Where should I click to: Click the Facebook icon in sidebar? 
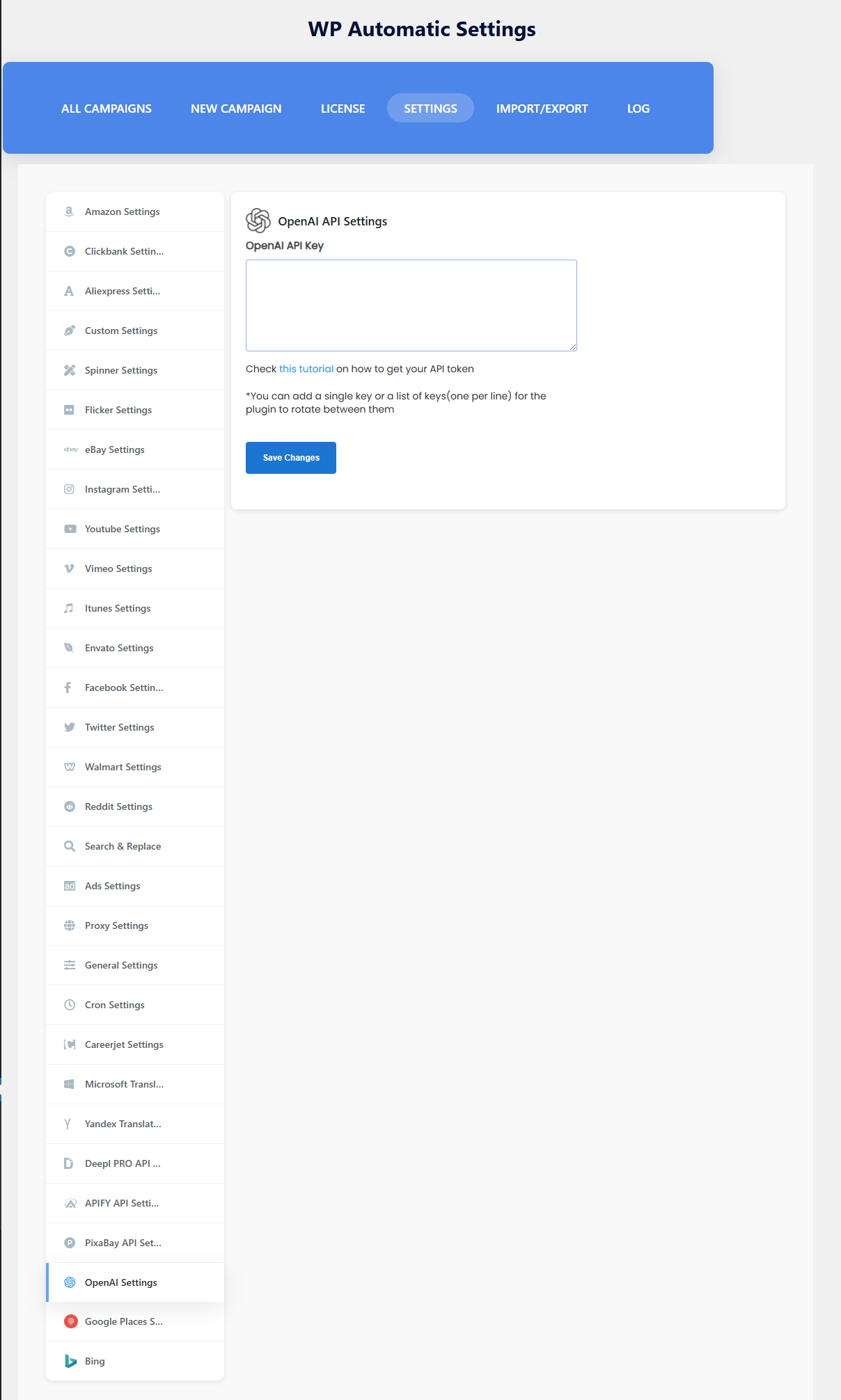[68, 687]
